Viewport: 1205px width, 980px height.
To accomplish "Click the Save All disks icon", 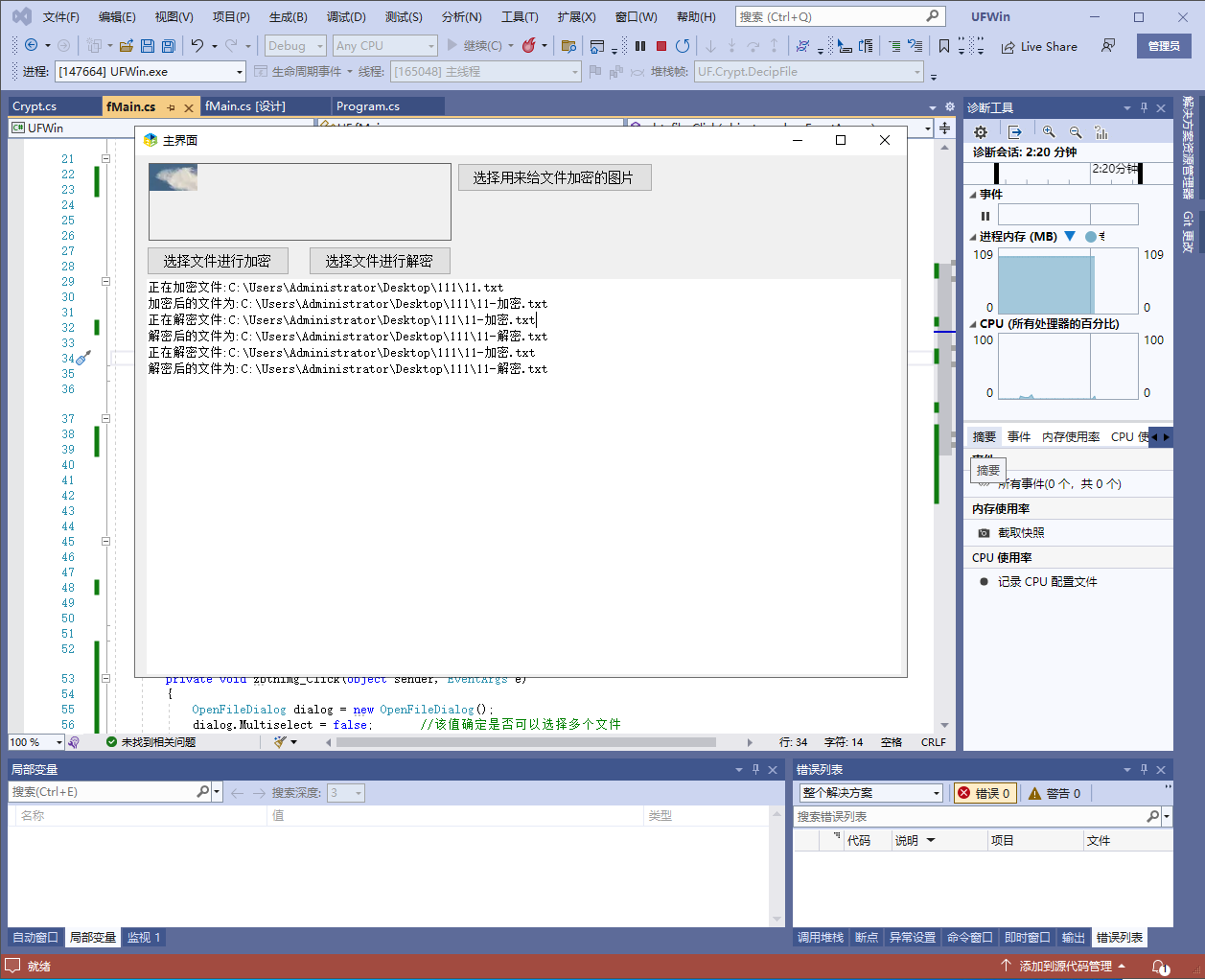I will (169, 45).
